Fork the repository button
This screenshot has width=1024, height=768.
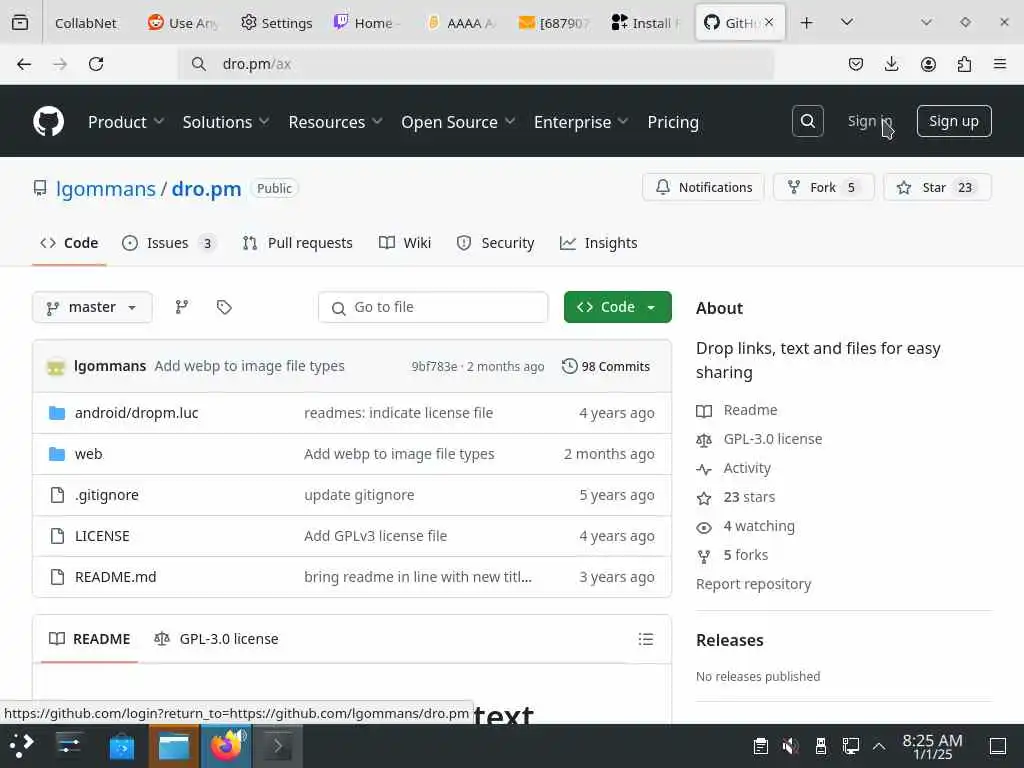click(x=823, y=187)
